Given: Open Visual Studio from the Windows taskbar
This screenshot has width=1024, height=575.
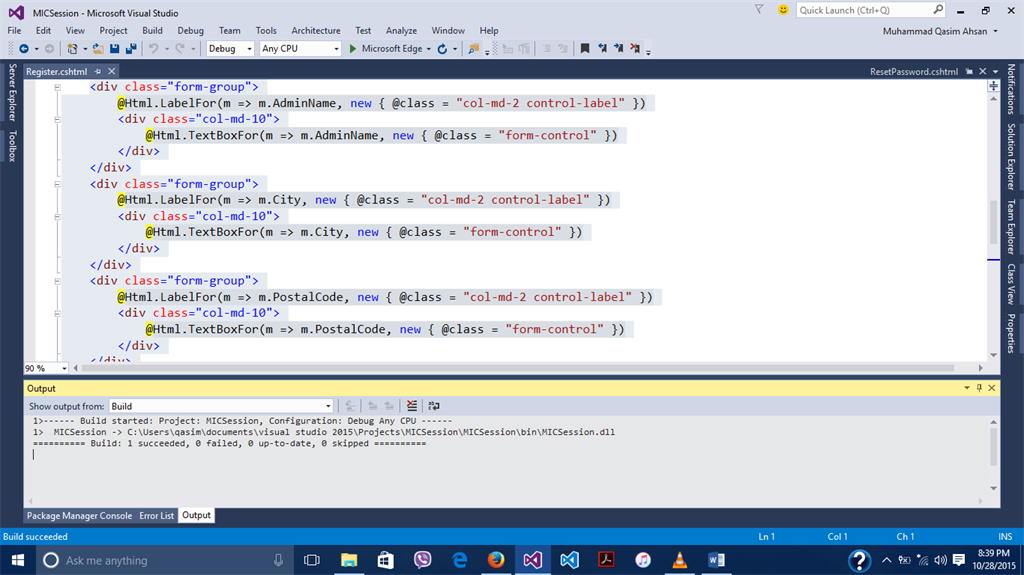Looking at the screenshot, I should tap(532, 560).
